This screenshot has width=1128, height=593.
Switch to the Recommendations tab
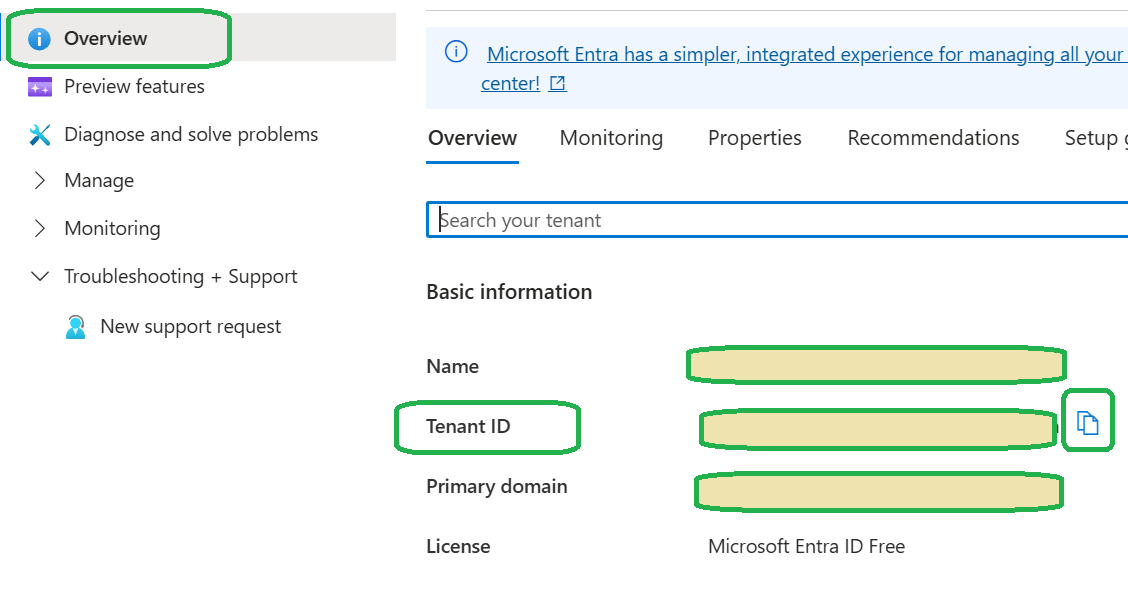(x=933, y=138)
